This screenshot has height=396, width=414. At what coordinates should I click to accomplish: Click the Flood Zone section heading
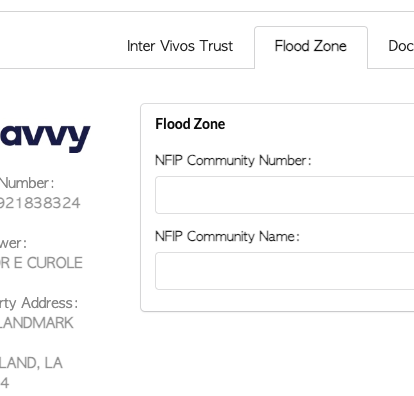190,124
